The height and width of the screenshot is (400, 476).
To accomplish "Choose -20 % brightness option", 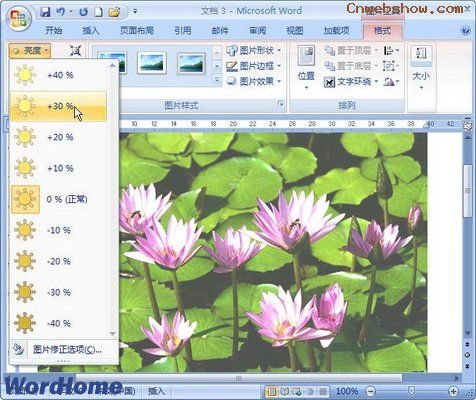I will (59, 262).
